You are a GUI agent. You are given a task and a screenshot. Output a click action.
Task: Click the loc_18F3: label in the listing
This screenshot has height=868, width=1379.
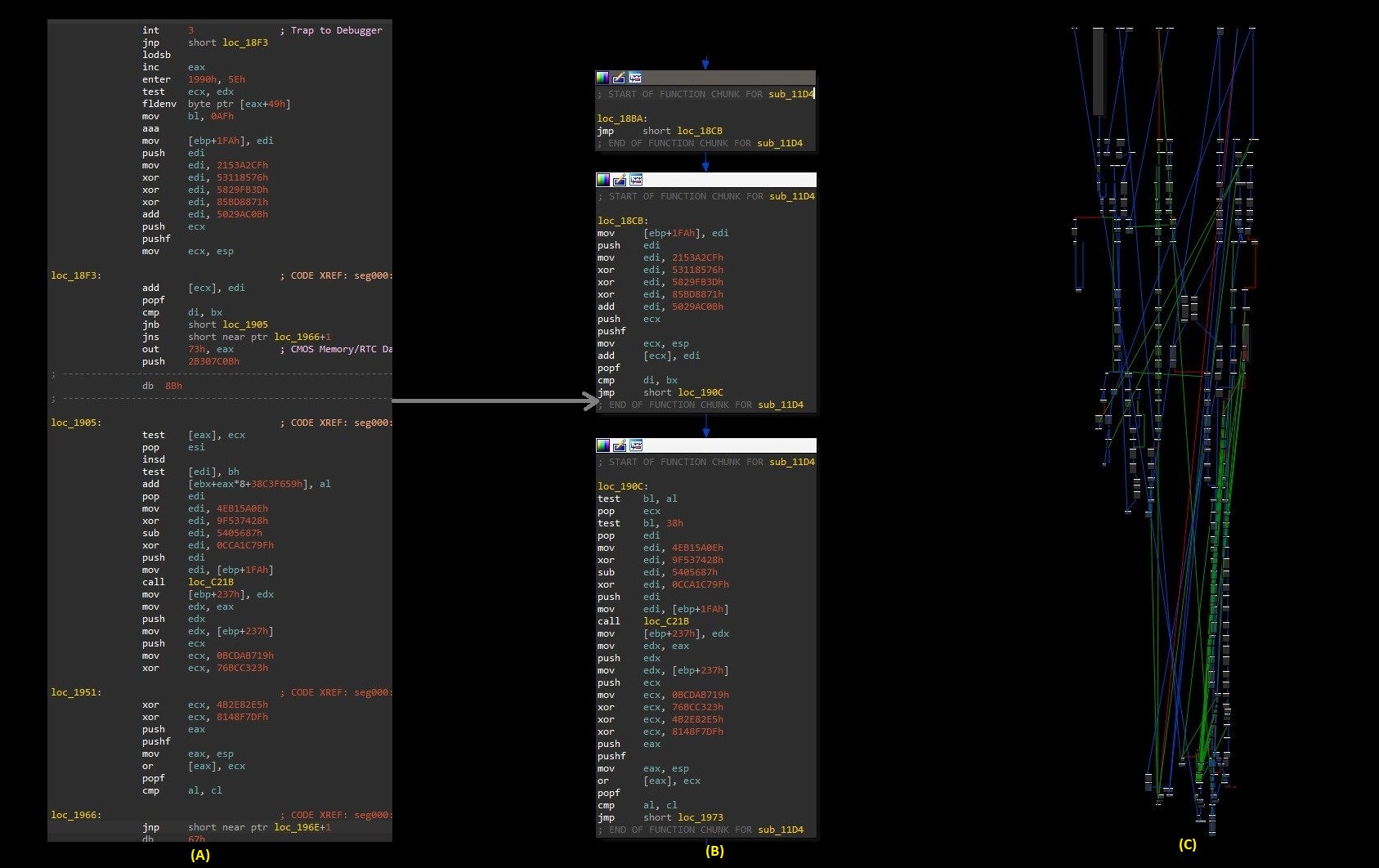76,275
